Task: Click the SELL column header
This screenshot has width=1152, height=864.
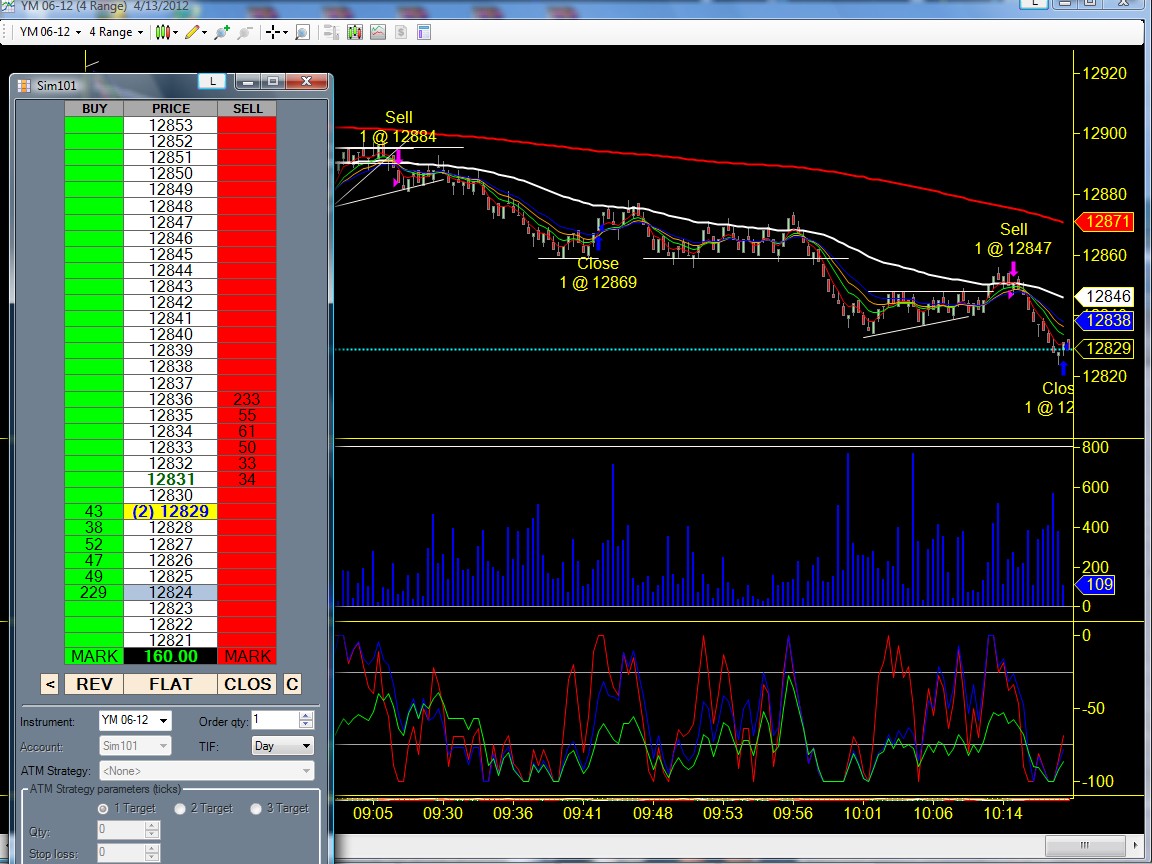Action: 247,109
